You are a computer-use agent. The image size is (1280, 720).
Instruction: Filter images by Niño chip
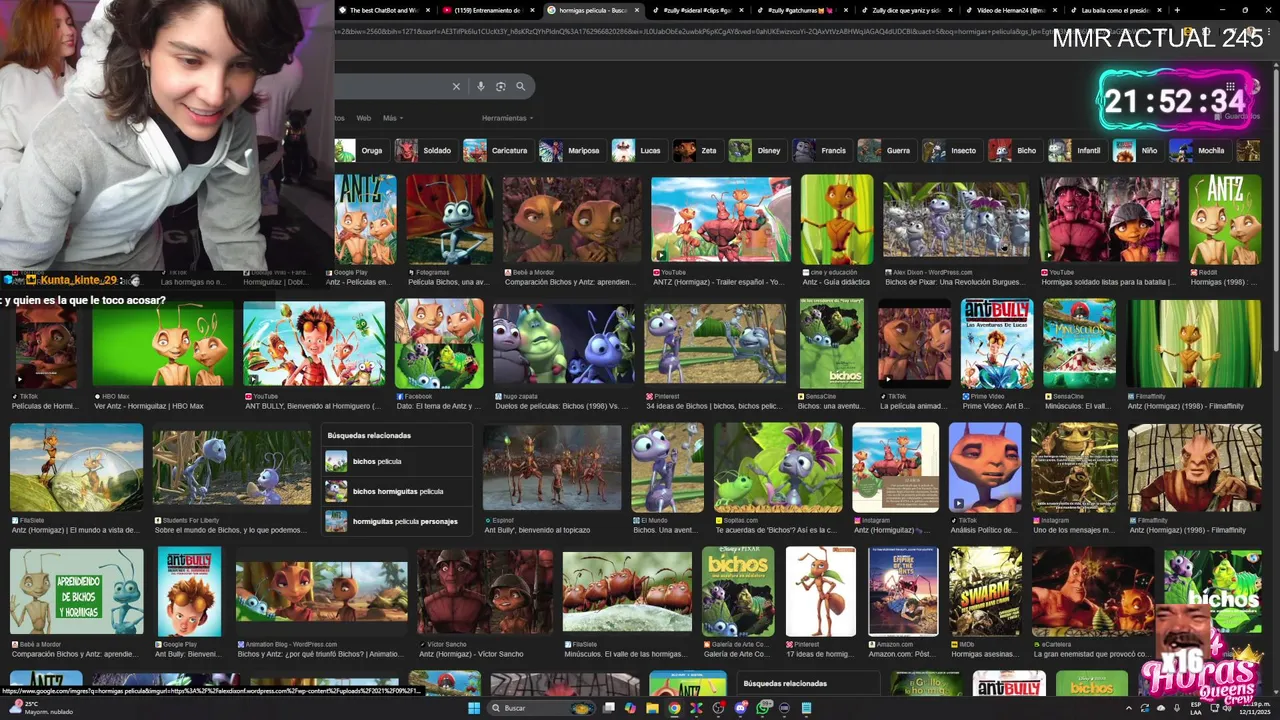tap(1138, 151)
